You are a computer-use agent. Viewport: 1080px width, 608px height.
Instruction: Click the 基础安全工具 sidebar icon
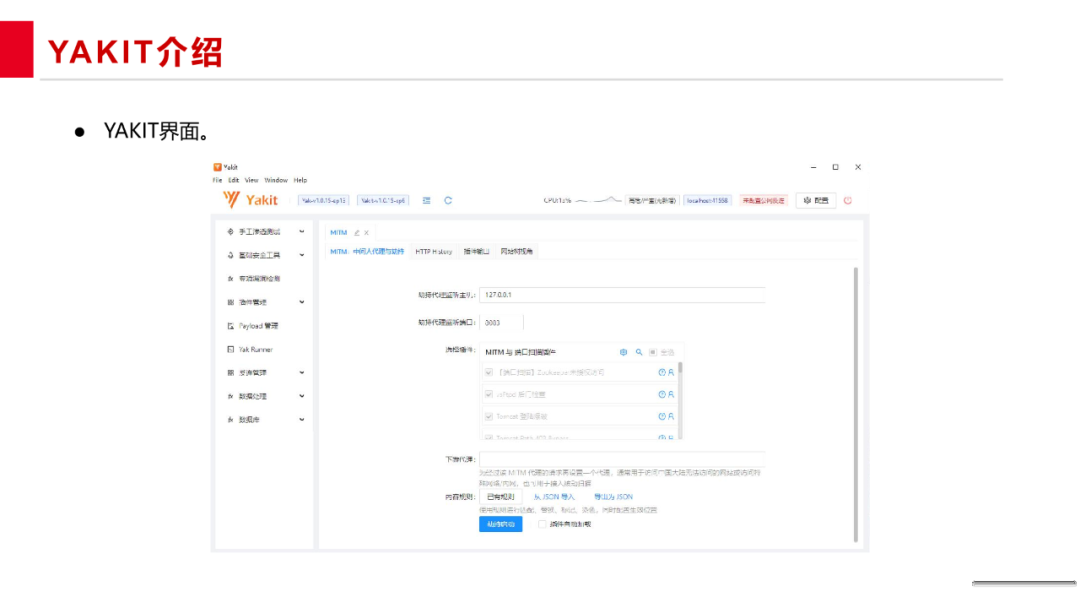[x=230, y=255]
